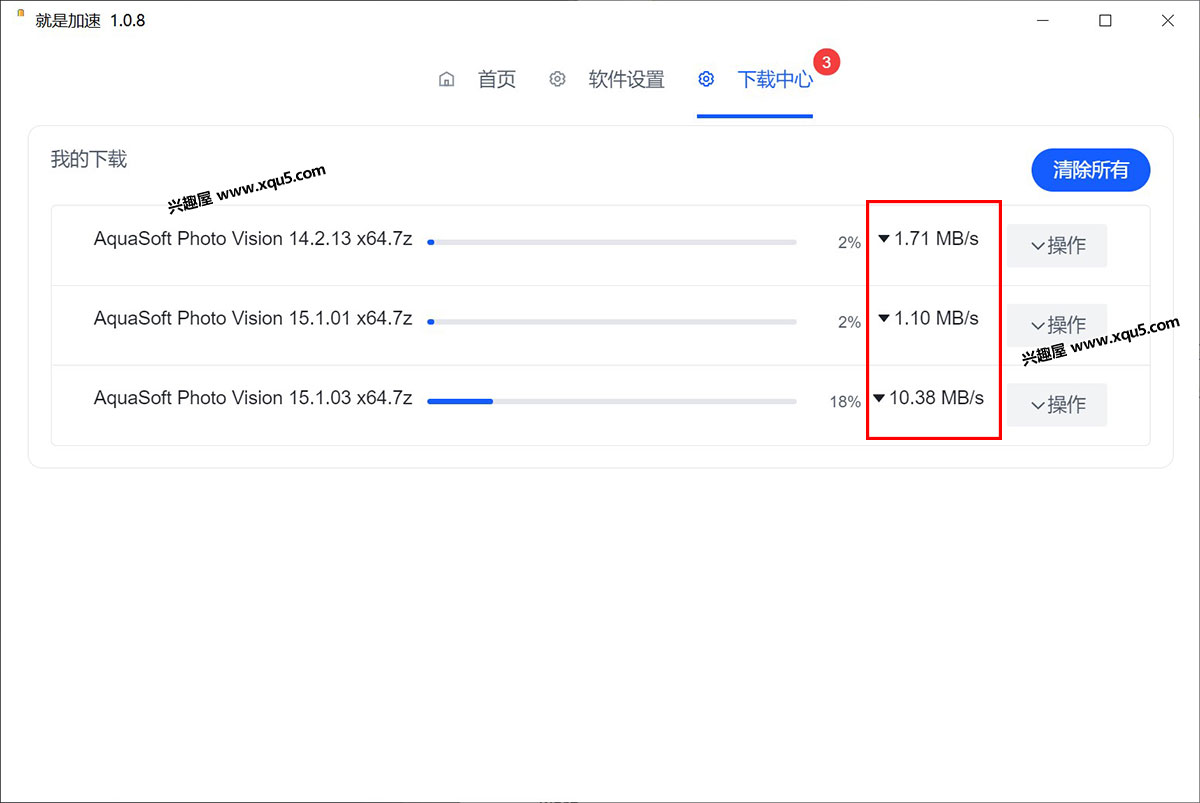This screenshot has height=803, width=1200.
Task: Click the 2% value for version 14.2.13
Action: [x=849, y=242]
